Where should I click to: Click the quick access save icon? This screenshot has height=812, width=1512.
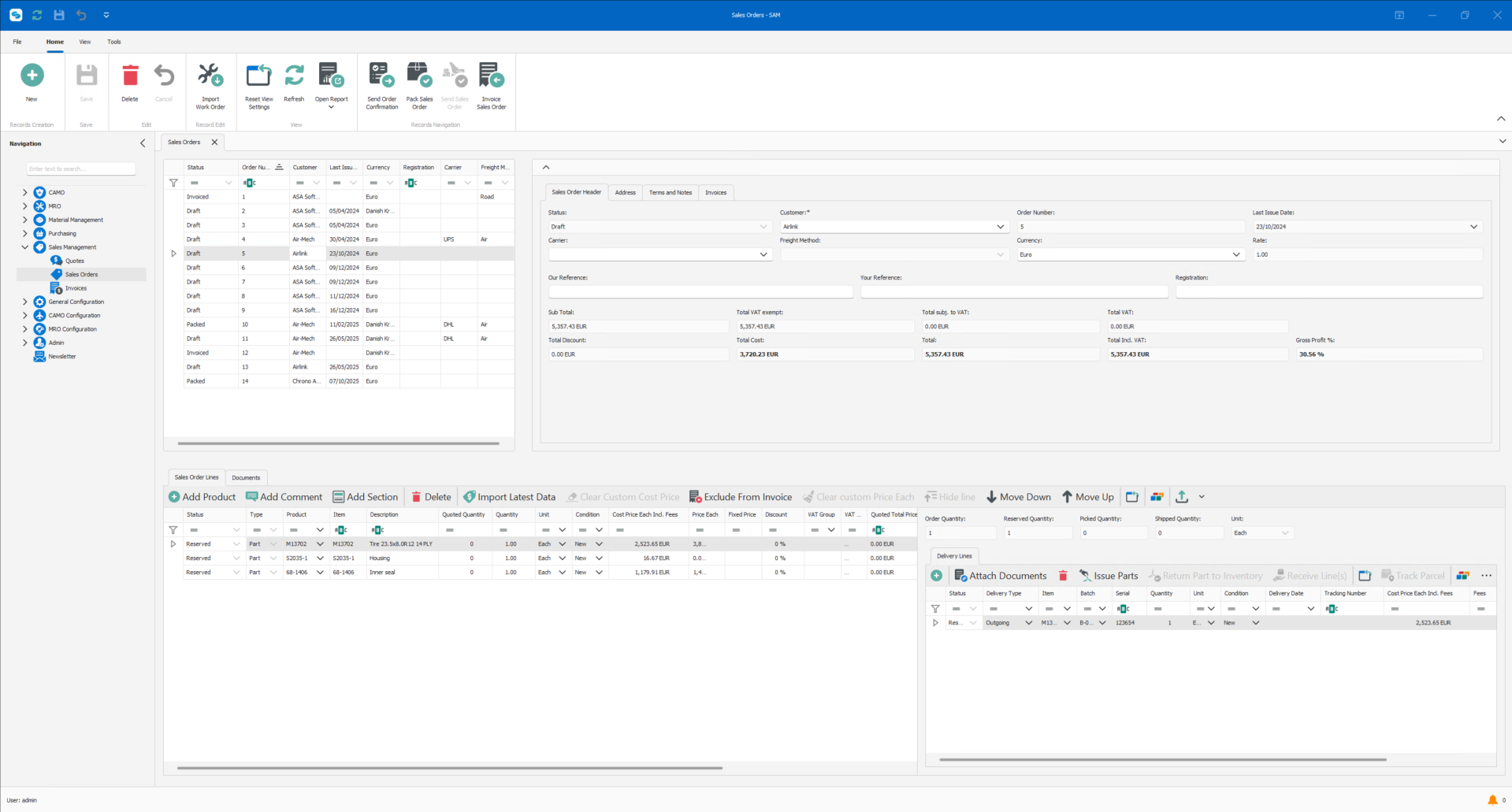(59, 15)
